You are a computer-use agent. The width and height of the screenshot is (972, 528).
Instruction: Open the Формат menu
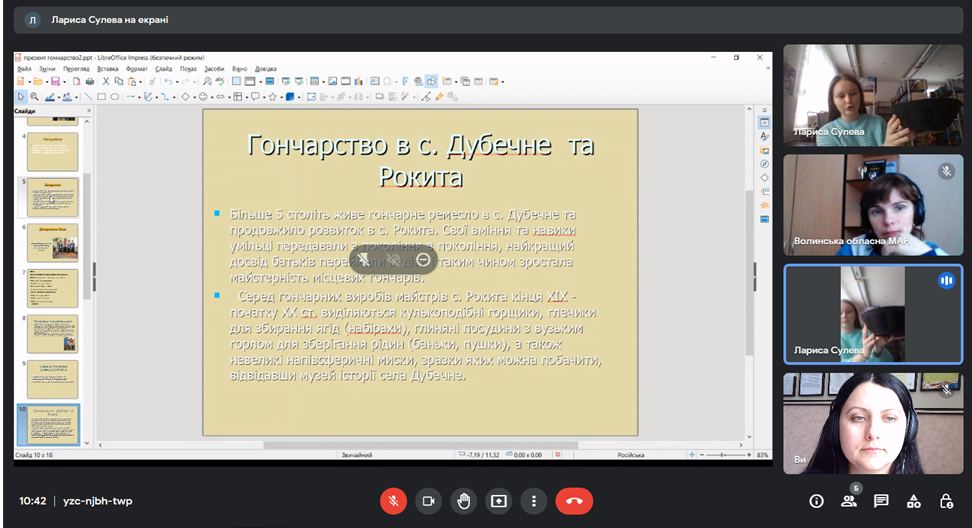(x=137, y=69)
